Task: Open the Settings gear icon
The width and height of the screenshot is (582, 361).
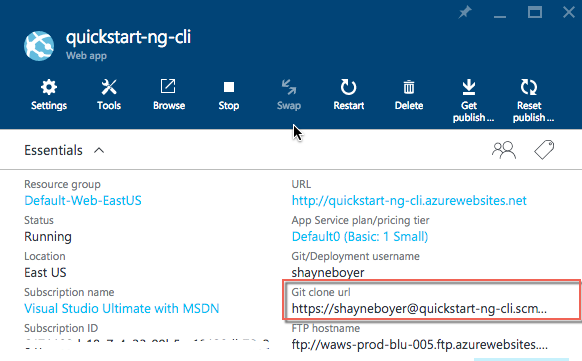Action: (x=49, y=88)
